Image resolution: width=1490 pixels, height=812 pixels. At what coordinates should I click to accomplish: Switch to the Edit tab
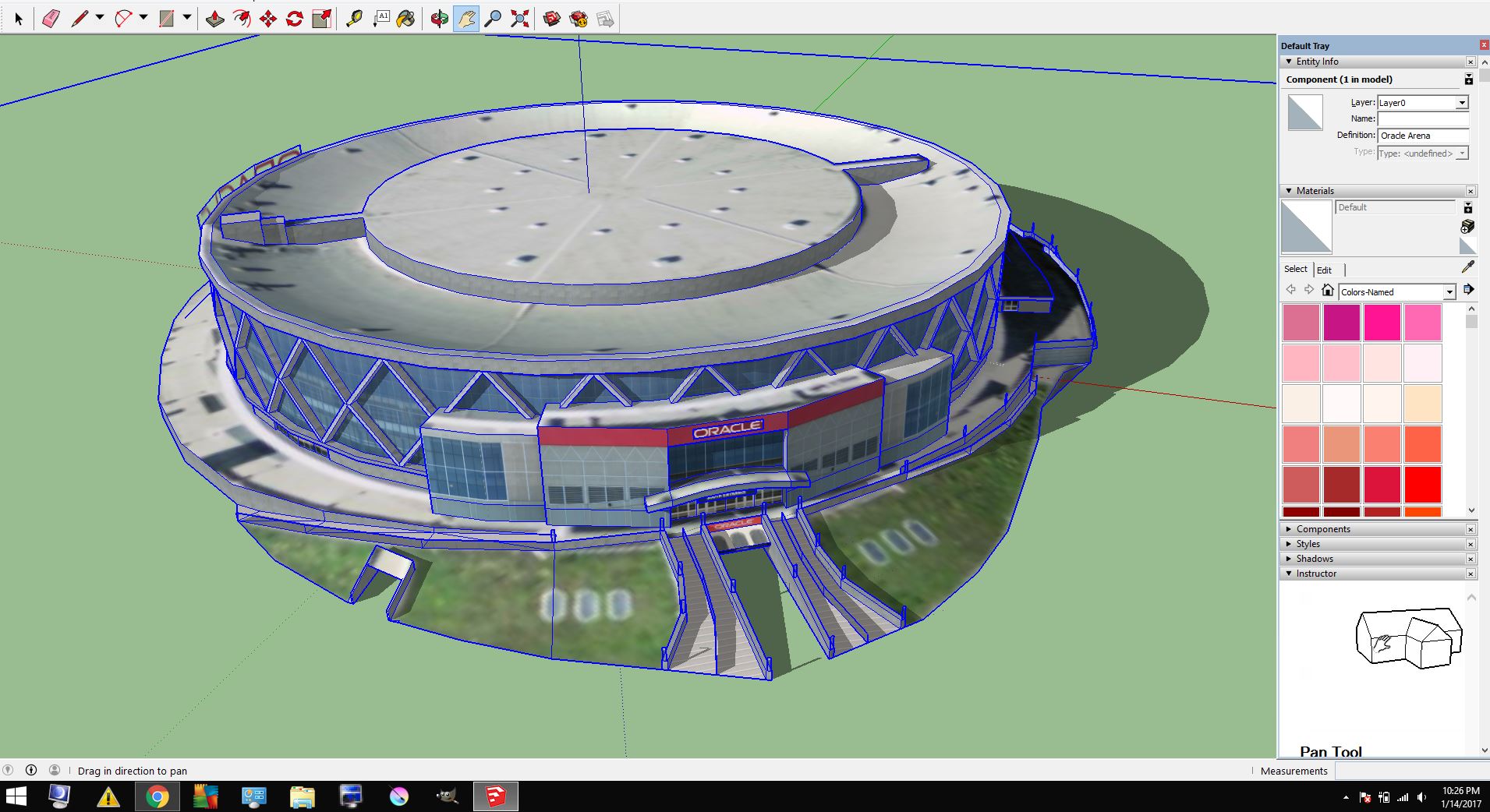click(x=1324, y=270)
